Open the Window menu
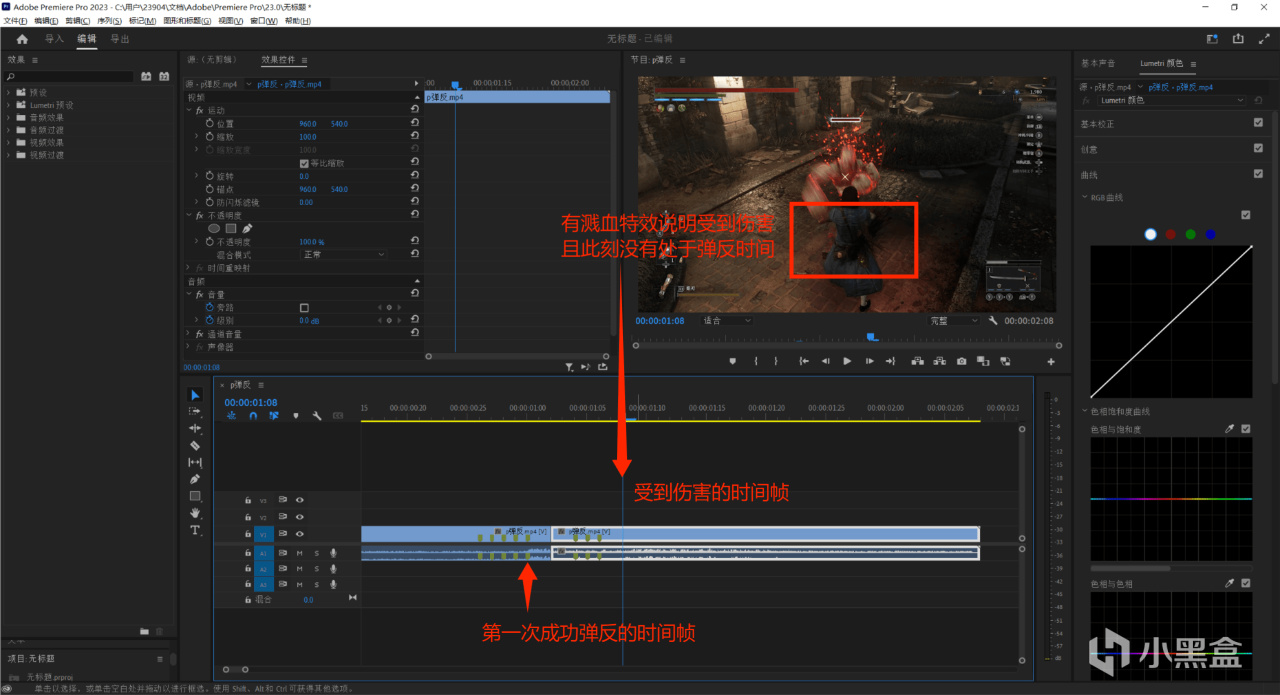Image resolution: width=1280 pixels, height=695 pixels. [x=264, y=20]
